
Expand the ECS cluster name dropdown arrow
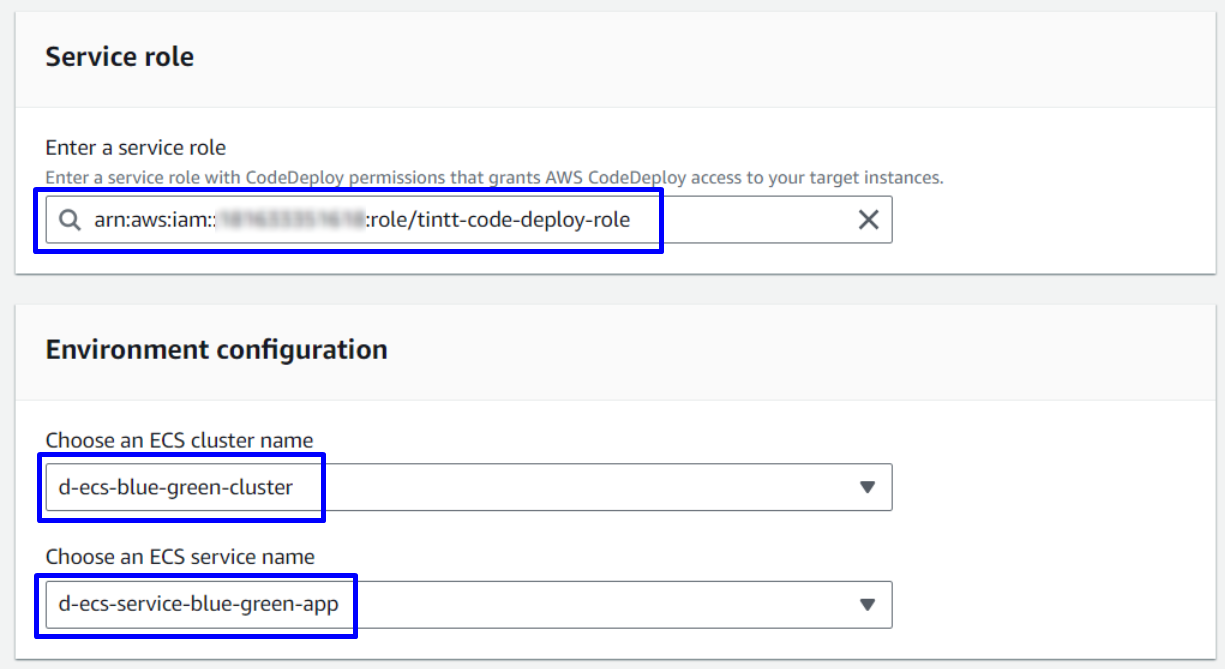point(867,487)
